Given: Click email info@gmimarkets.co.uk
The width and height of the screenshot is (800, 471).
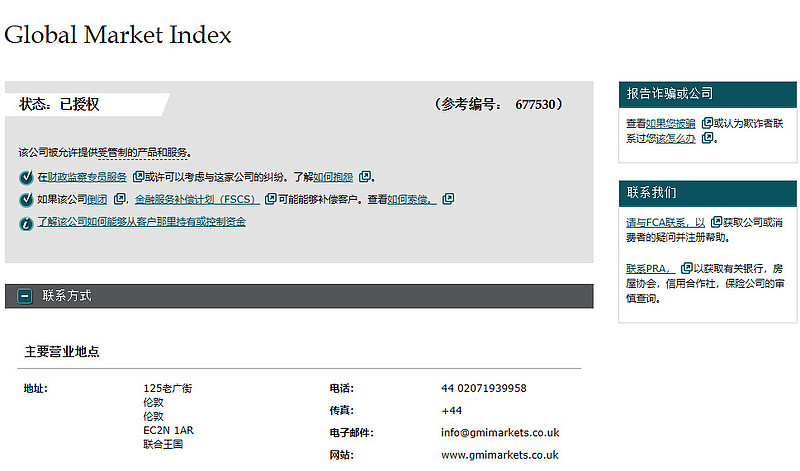Looking at the screenshot, I should tap(500, 433).
